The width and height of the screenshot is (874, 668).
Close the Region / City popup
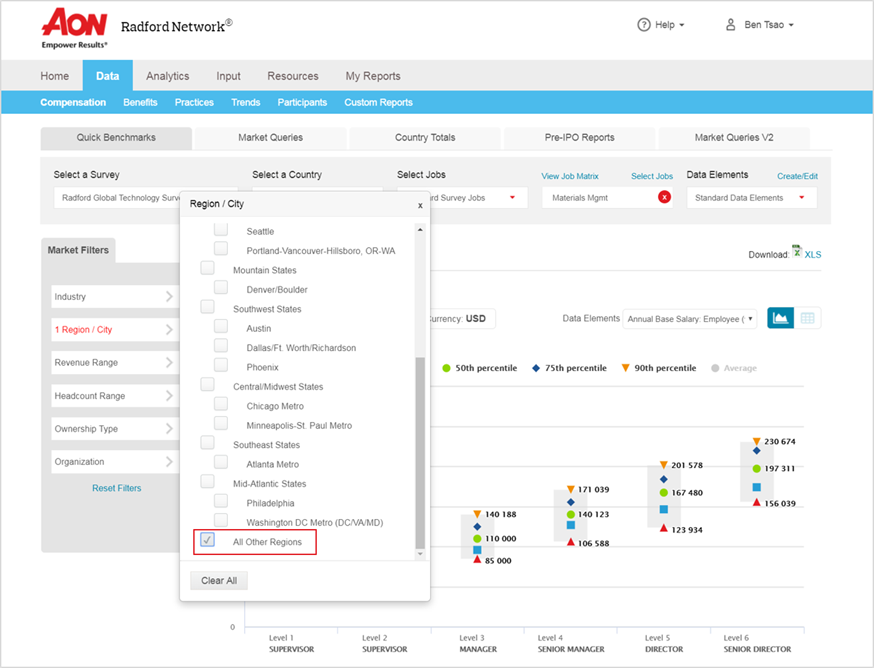tap(420, 205)
